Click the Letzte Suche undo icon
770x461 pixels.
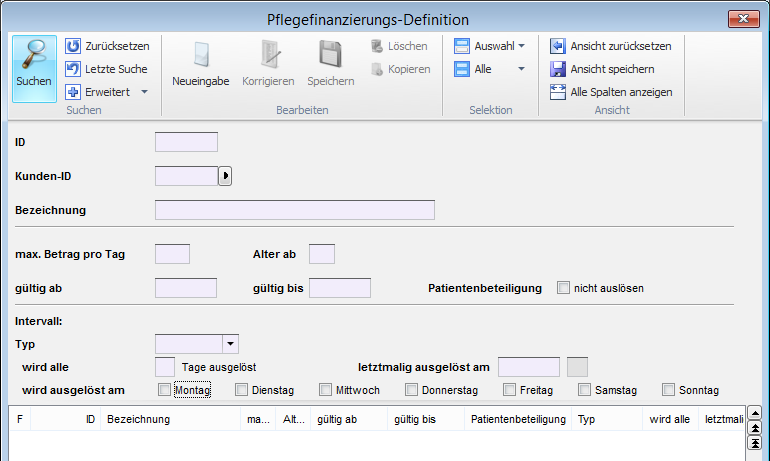73,69
